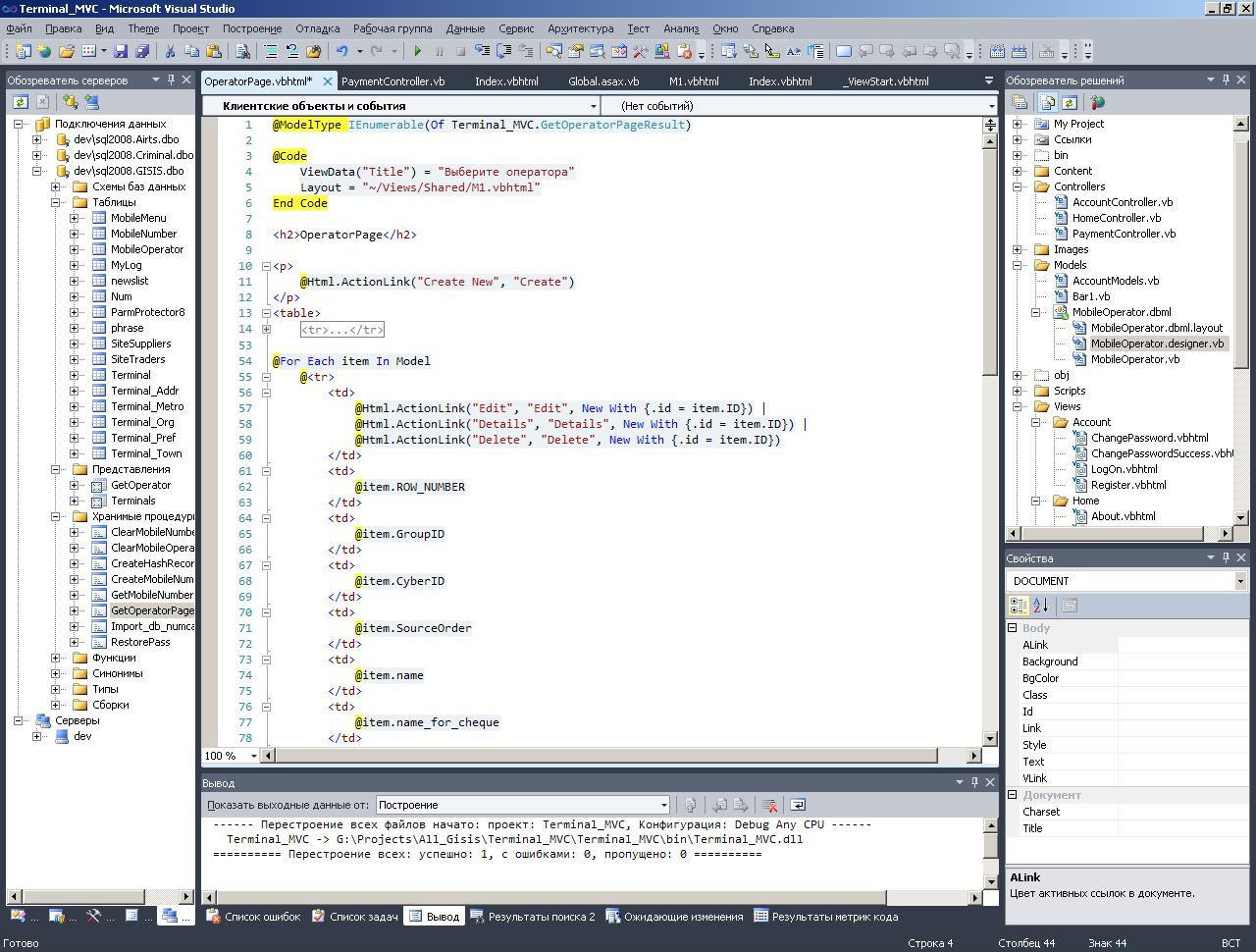The image size is (1256, 952).
Task: Click Show All Files in Solution Explorer
Action: tap(1047, 102)
